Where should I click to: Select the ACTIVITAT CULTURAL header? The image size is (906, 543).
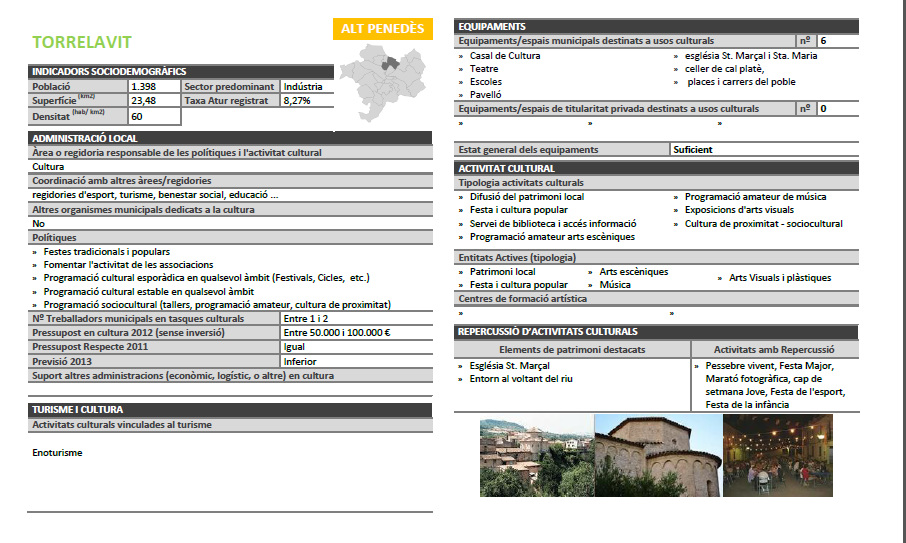click(656, 168)
